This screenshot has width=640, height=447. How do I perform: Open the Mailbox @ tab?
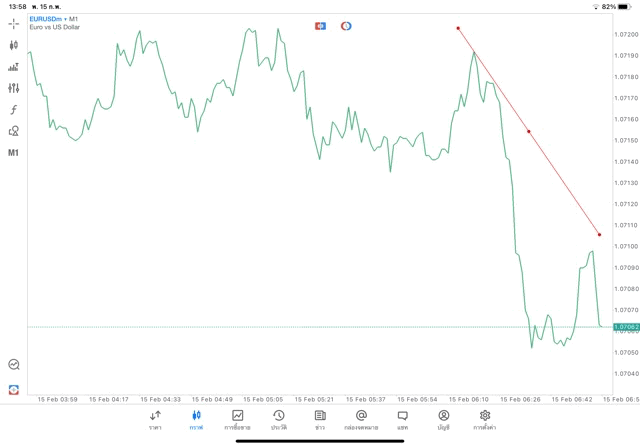tap(361, 419)
